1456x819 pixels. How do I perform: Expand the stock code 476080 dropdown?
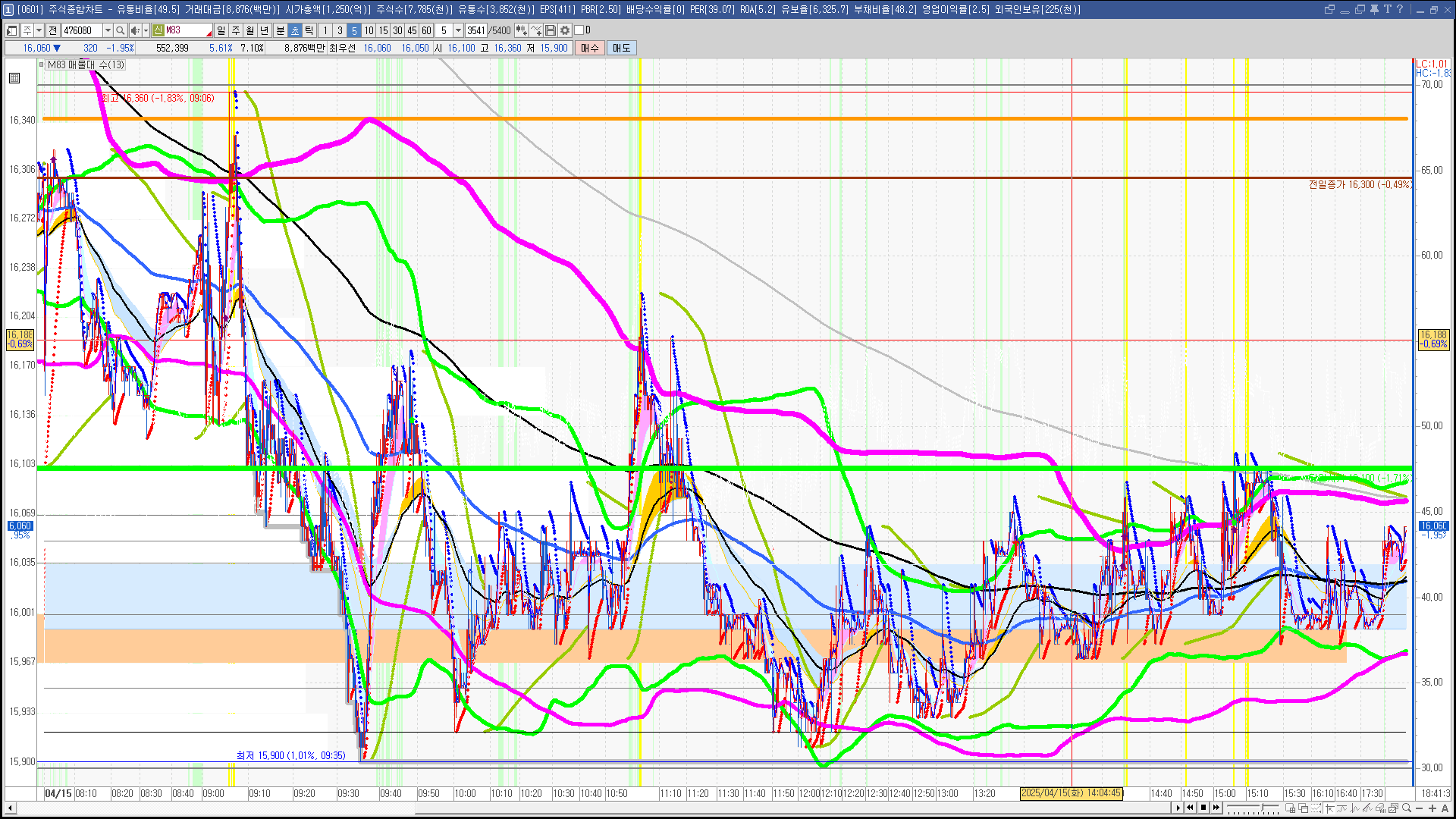(108, 30)
